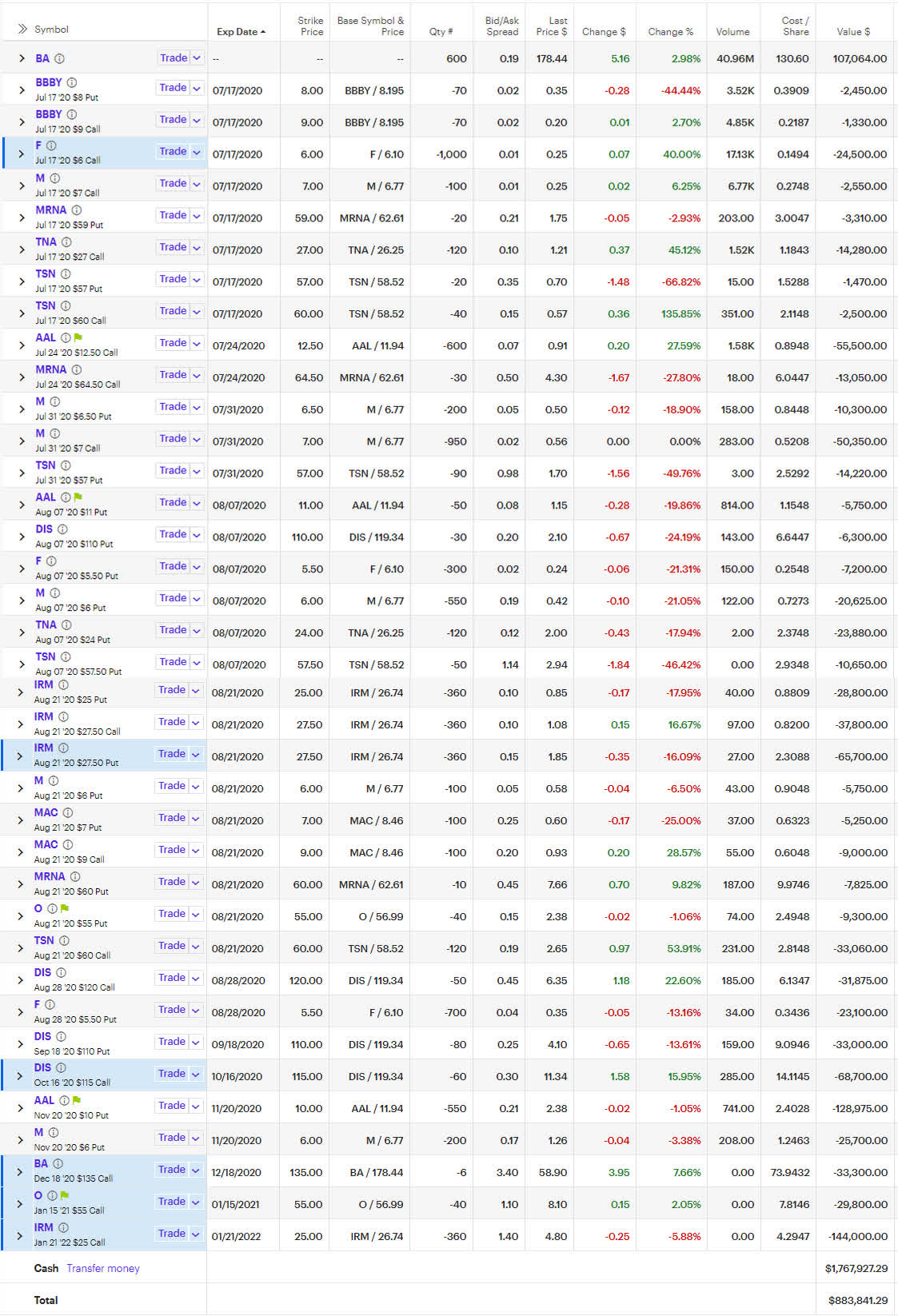Click Trade button for MAC Aug 21 $9 Call
This screenshot has height=1316, width=898.
coord(172,849)
